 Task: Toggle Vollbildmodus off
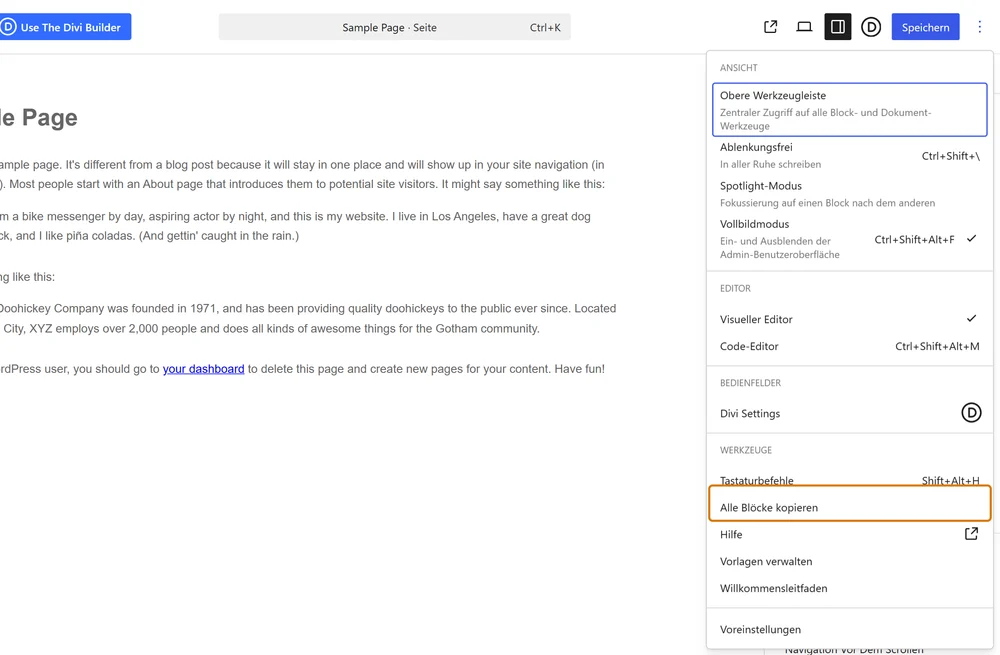click(x=849, y=239)
